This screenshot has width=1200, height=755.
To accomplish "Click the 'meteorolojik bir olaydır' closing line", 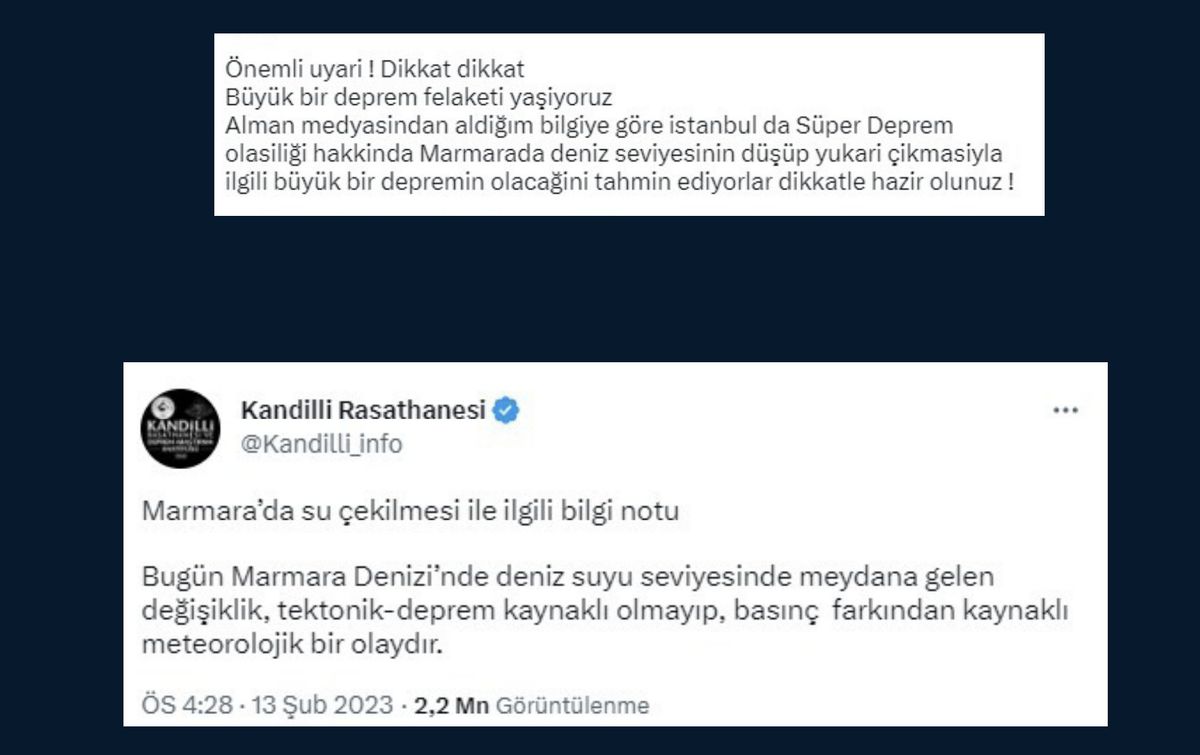I will pos(291,643).
